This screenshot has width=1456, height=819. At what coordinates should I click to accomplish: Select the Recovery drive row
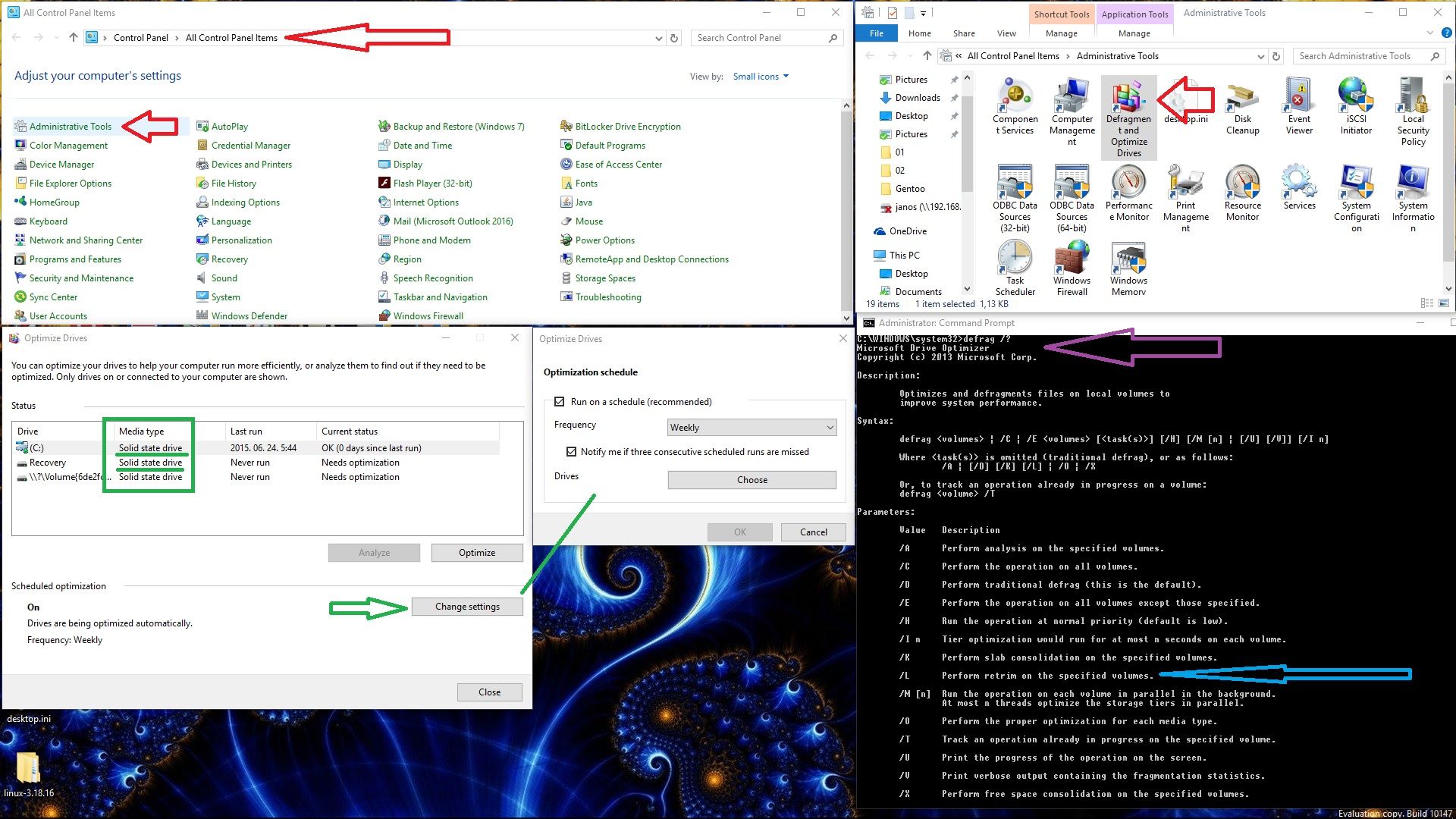pyautogui.click(x=256, y=463)
